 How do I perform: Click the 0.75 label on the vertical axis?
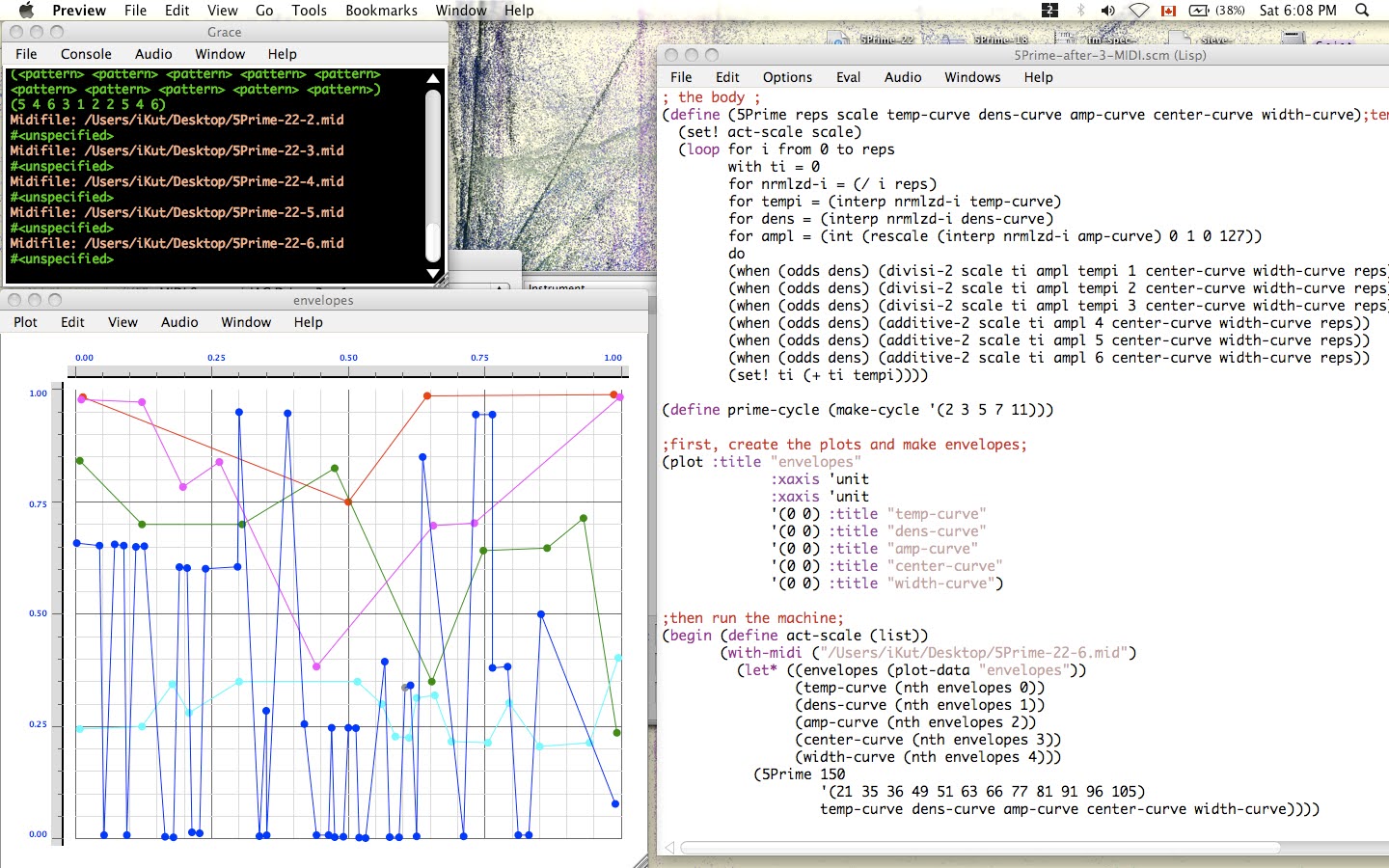(38, 504)
